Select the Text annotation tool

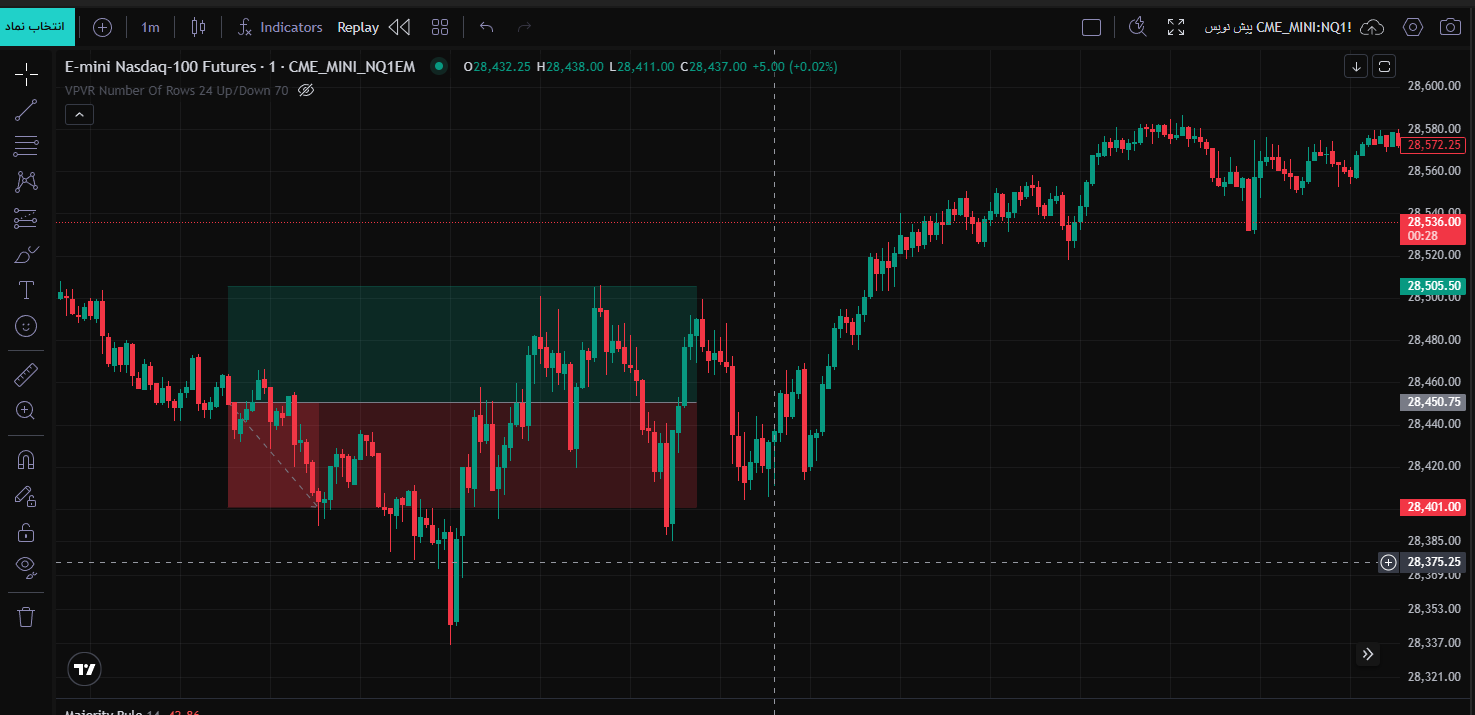click(x=27, y=290)
